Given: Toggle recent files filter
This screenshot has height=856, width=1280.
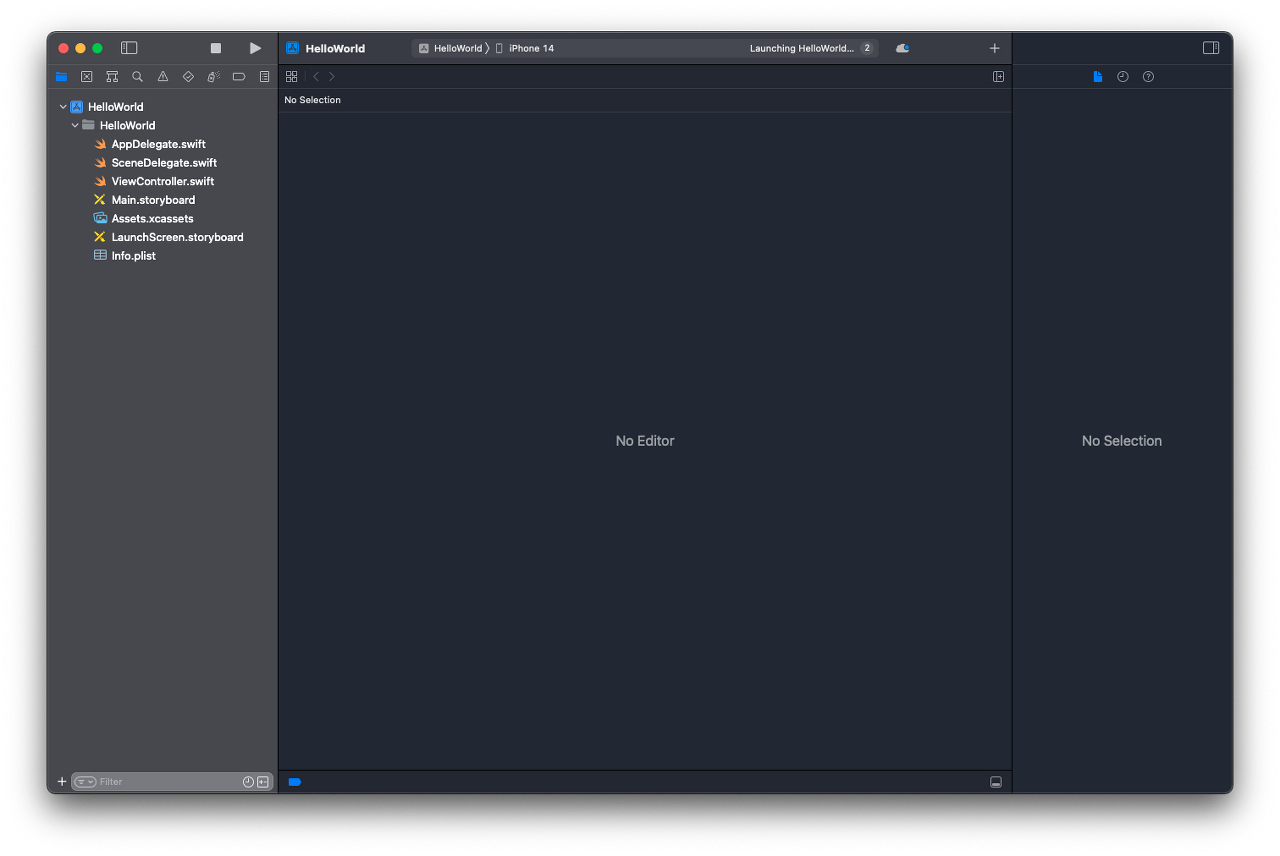Looking at the screenshot, I should [248, 782].
